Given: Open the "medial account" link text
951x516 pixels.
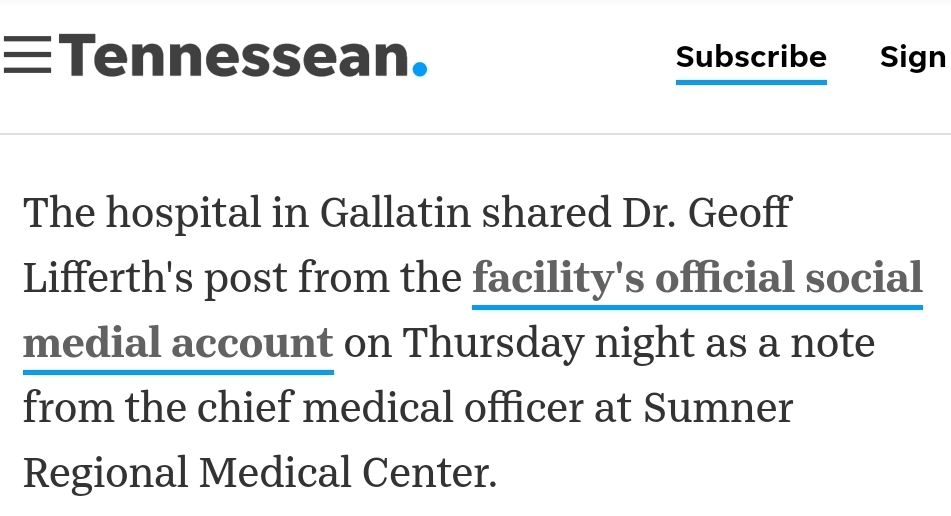Looking at the screenshot, I should pyautogui.click(x=178, y=343).
